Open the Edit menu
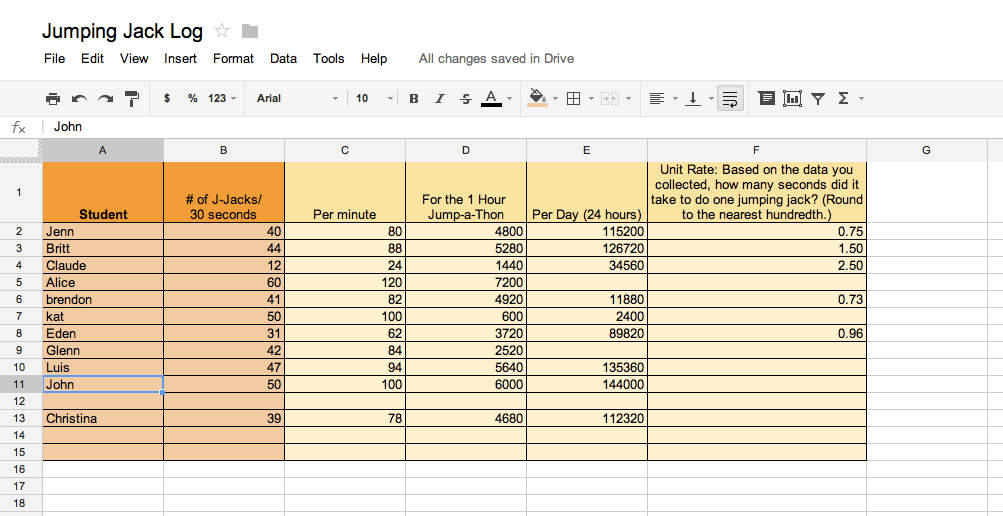The width and height of the screenshot is (1003, 516). (x=92, y=58)
